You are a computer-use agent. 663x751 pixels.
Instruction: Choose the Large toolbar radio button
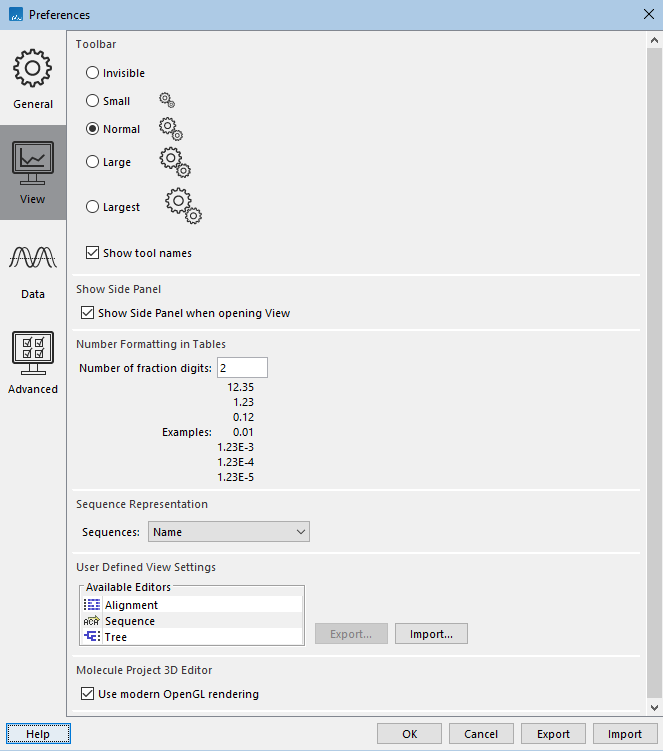(x=93, y=162)
